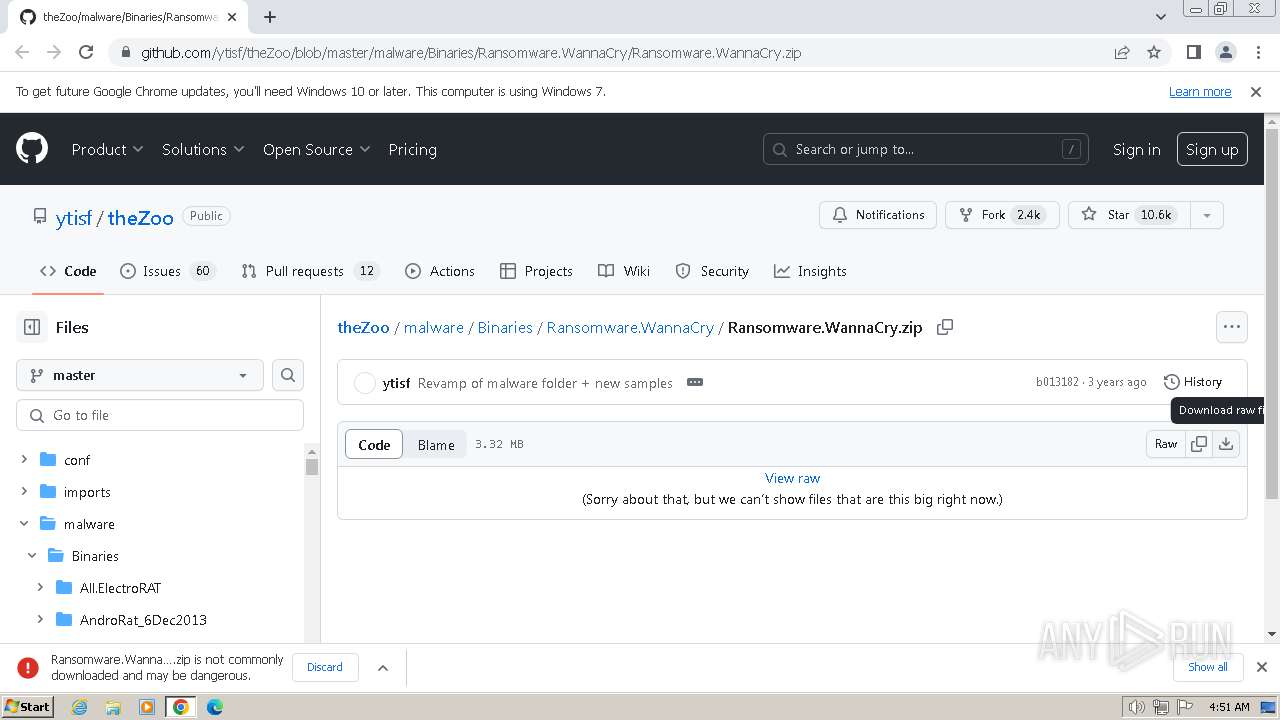Open the Chrome side panel icon
Screen dimensions: 1280x720
pos(1193,52)
